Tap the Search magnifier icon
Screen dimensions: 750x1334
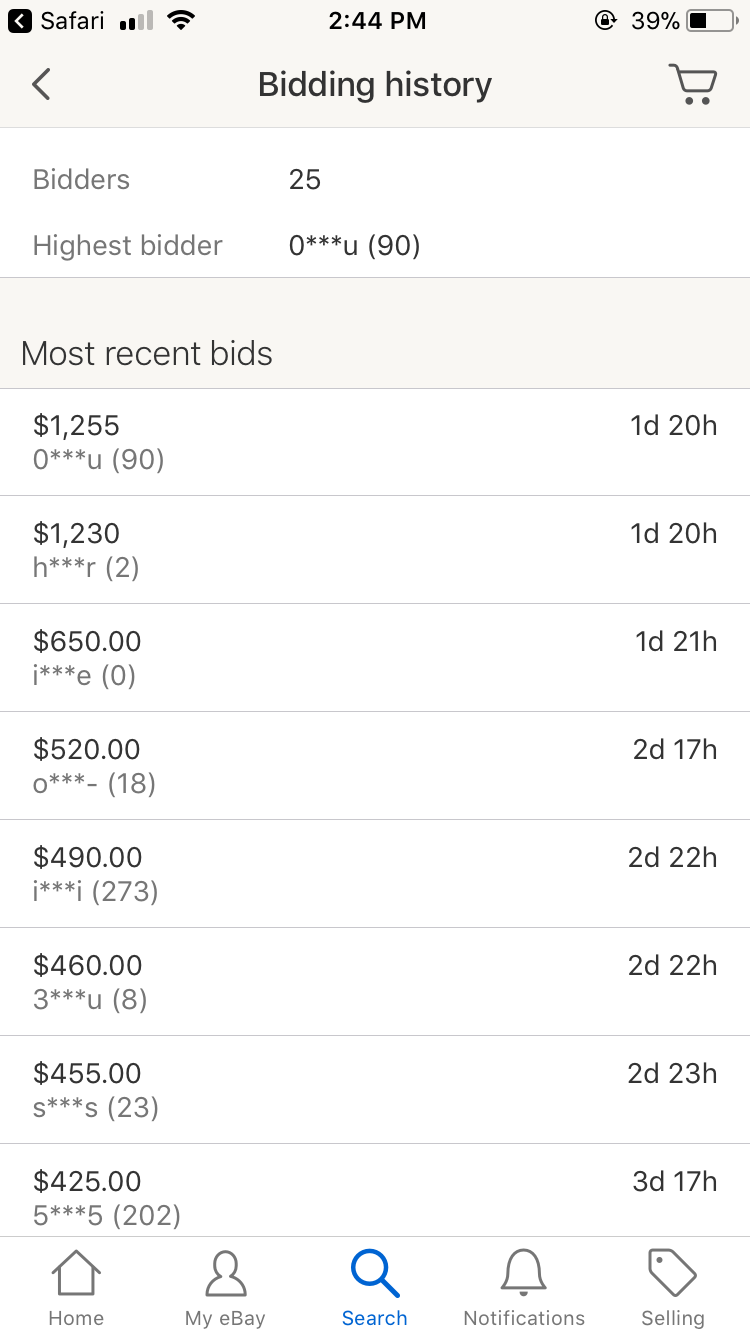pyautogui.click(x=374, y=1275)
